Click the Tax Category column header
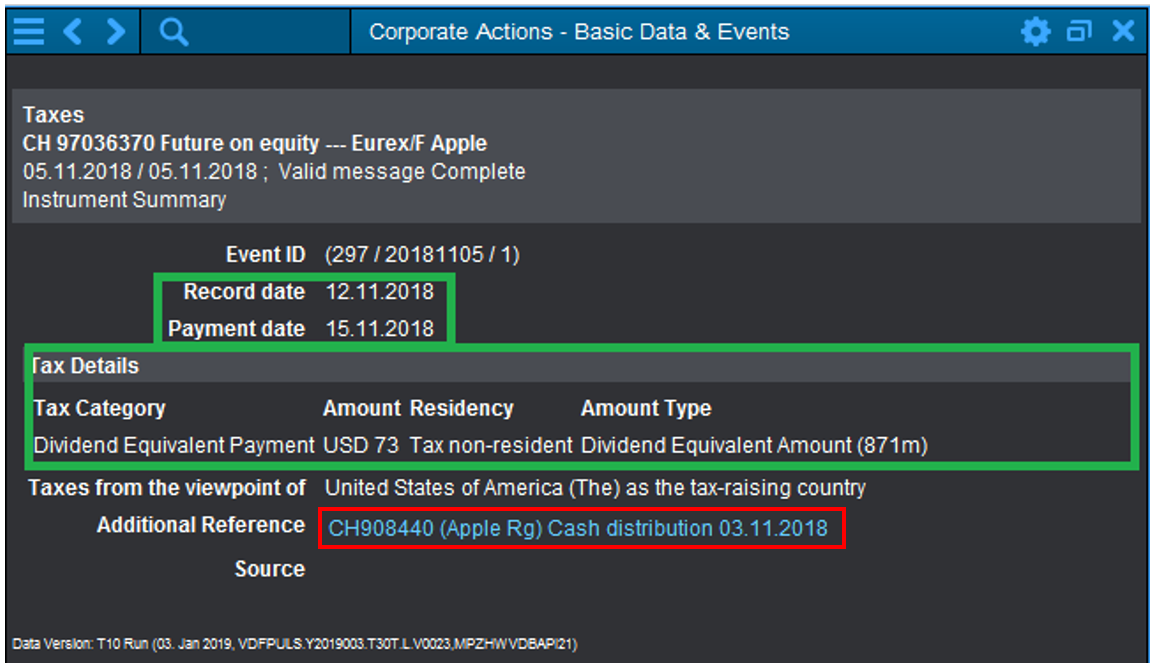This screenshot has height=663, width=1155. coord(99,408)
